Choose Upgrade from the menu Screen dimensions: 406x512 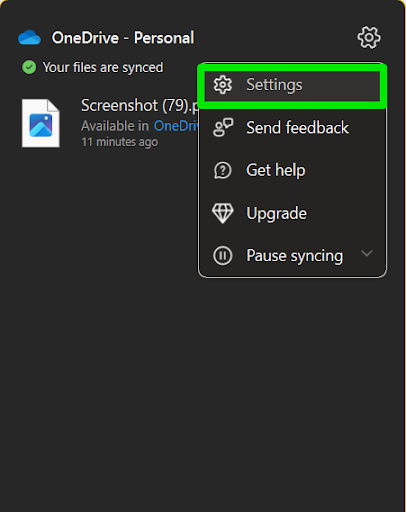tap(292, 213)
